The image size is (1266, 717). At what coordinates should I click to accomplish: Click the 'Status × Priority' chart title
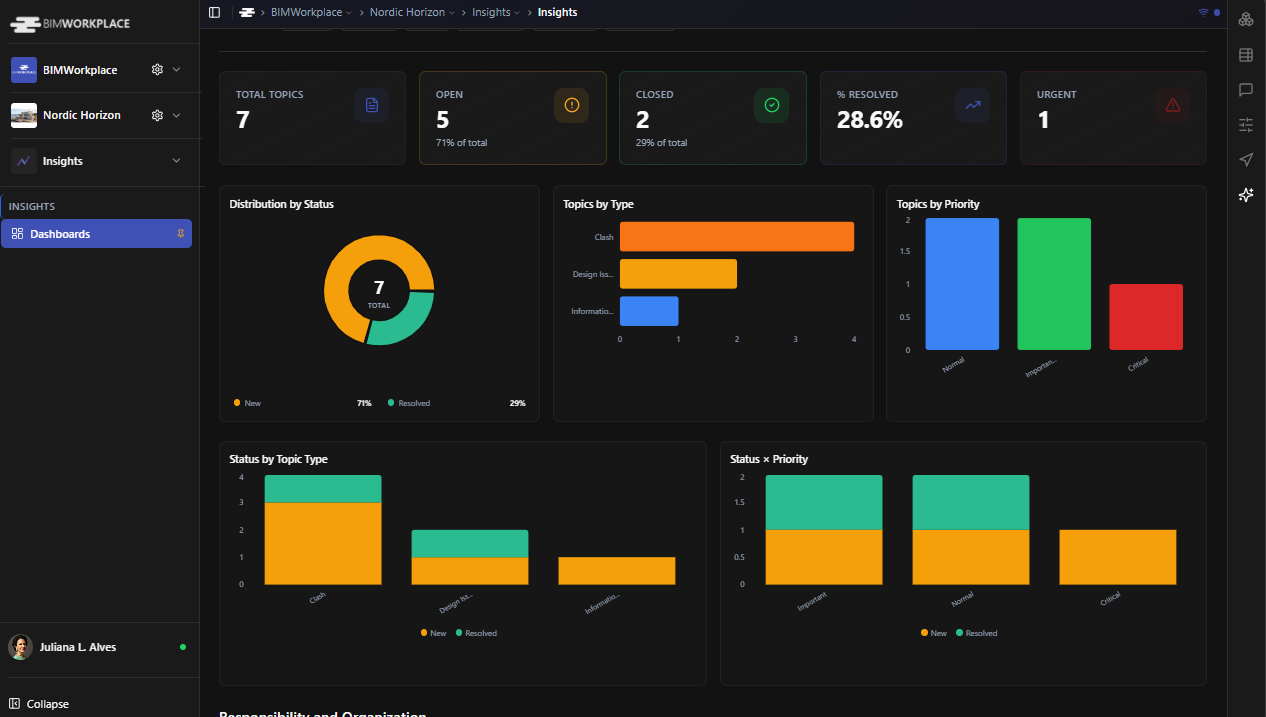tap(769, 459)
